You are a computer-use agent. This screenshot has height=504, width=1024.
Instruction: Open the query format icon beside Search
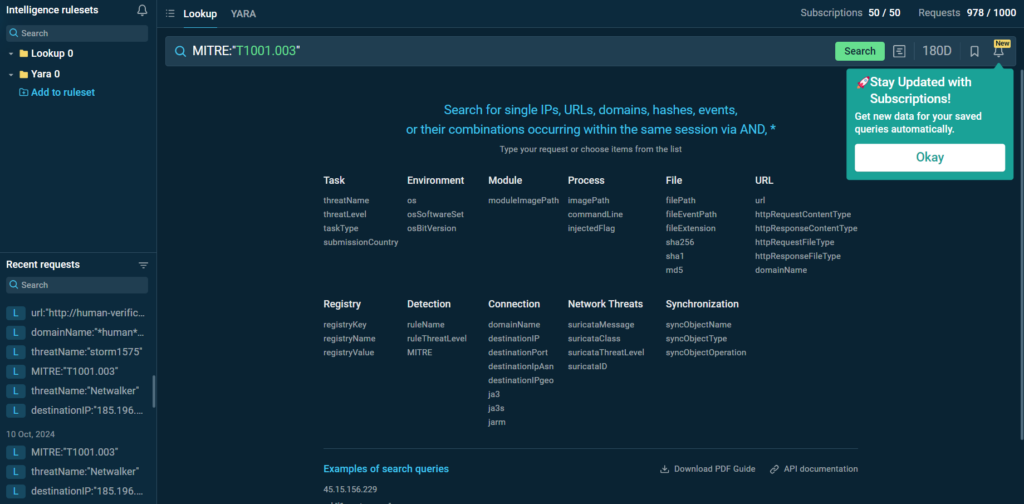pyautogui.click(x=899, y=51)
